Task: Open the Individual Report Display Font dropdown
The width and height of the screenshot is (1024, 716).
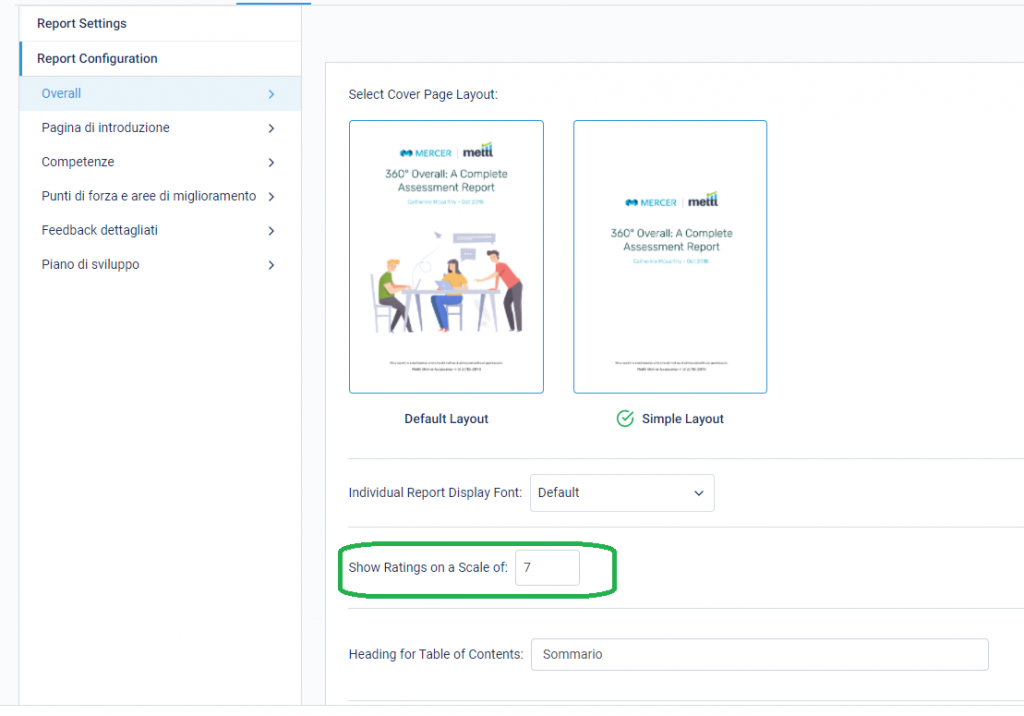Action: (x=622, y=492)
